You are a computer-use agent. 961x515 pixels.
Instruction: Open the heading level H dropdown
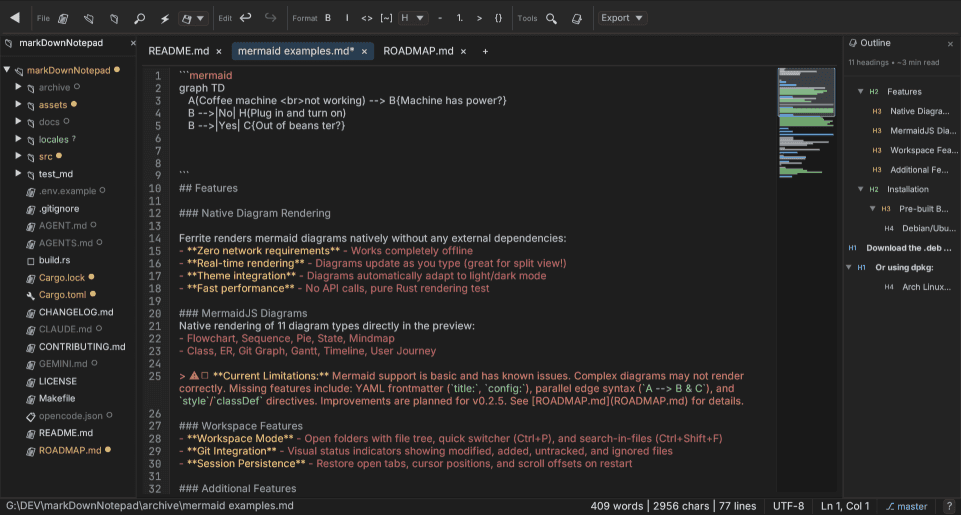click(411, 18)
